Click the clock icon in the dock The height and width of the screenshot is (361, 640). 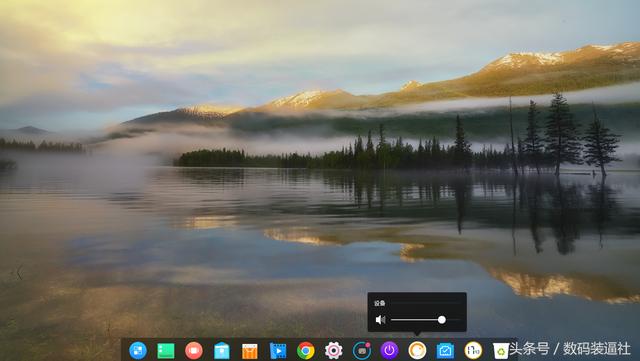(473, 350)
